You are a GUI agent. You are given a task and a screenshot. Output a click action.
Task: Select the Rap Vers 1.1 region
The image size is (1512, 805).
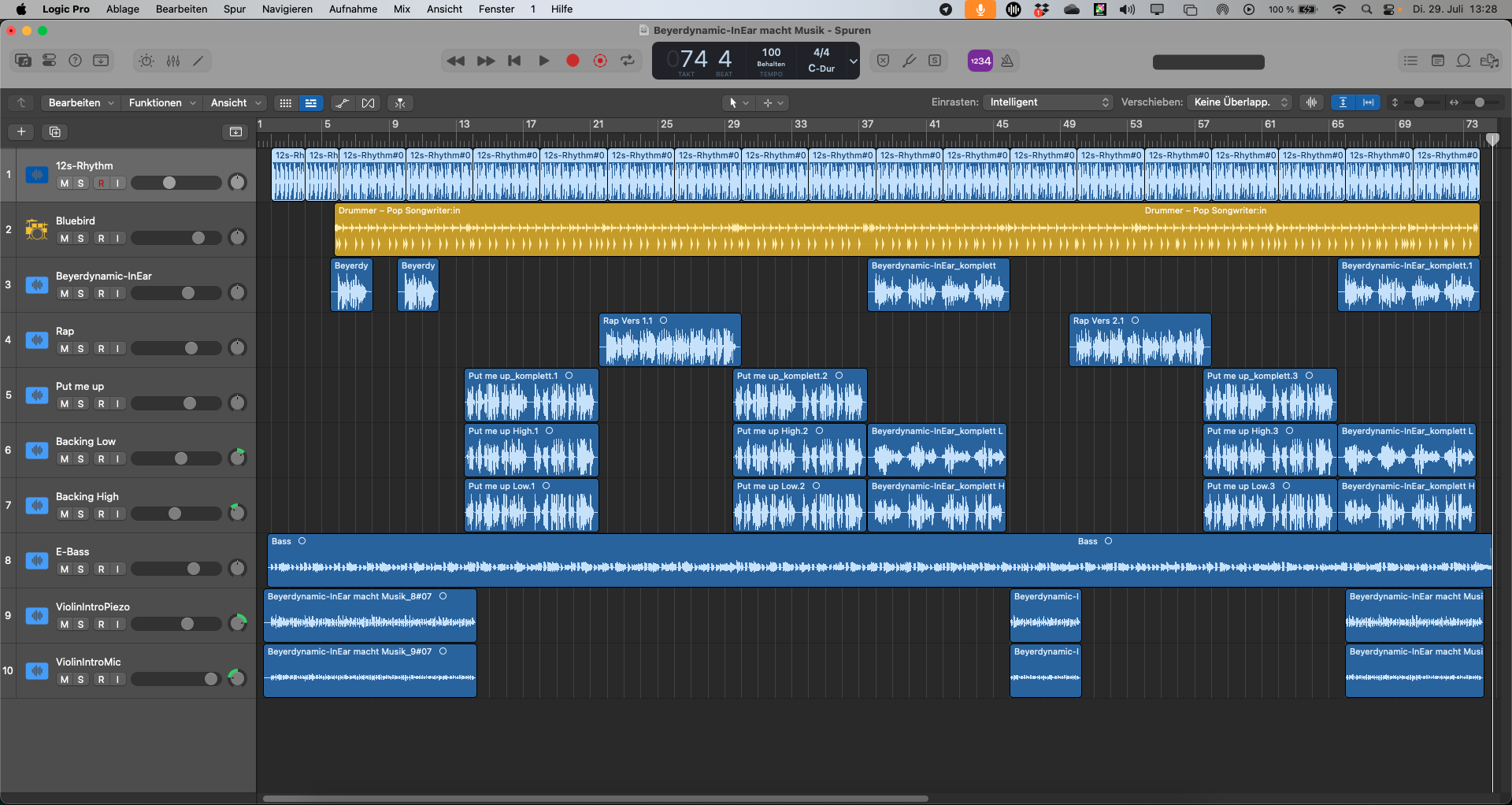coord(670,340)
